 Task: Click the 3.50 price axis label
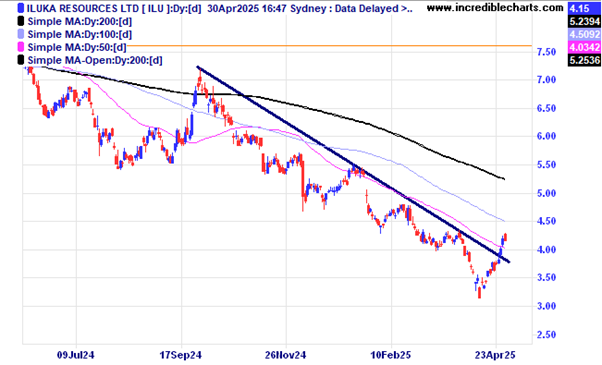click(x=546, y=277)
